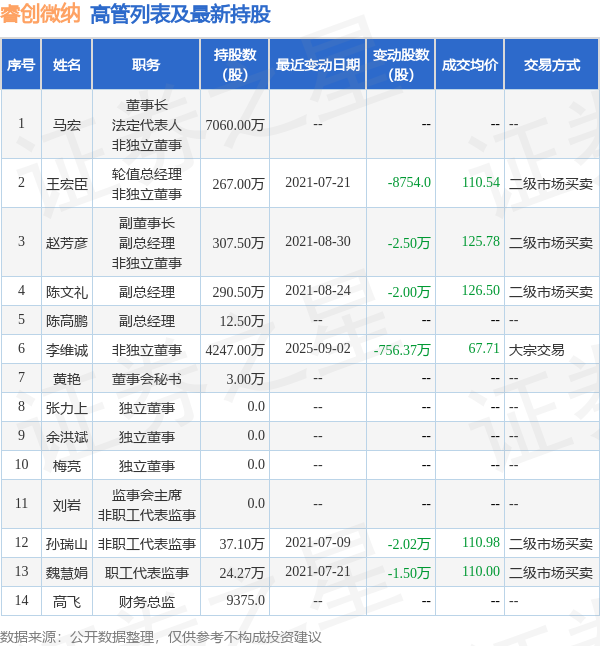Select the name 赵芳彦
This screenshot has height=646, width=600.
(x=66, y=242)
